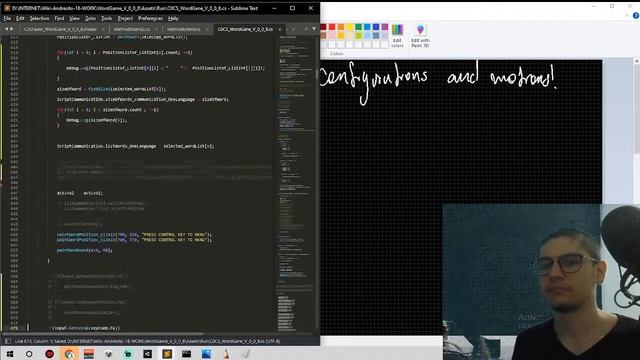Switch to the MethodExtend.cs tab
Image resolution: width=640 pixels, height=360 pixels.
pos(184,29)
